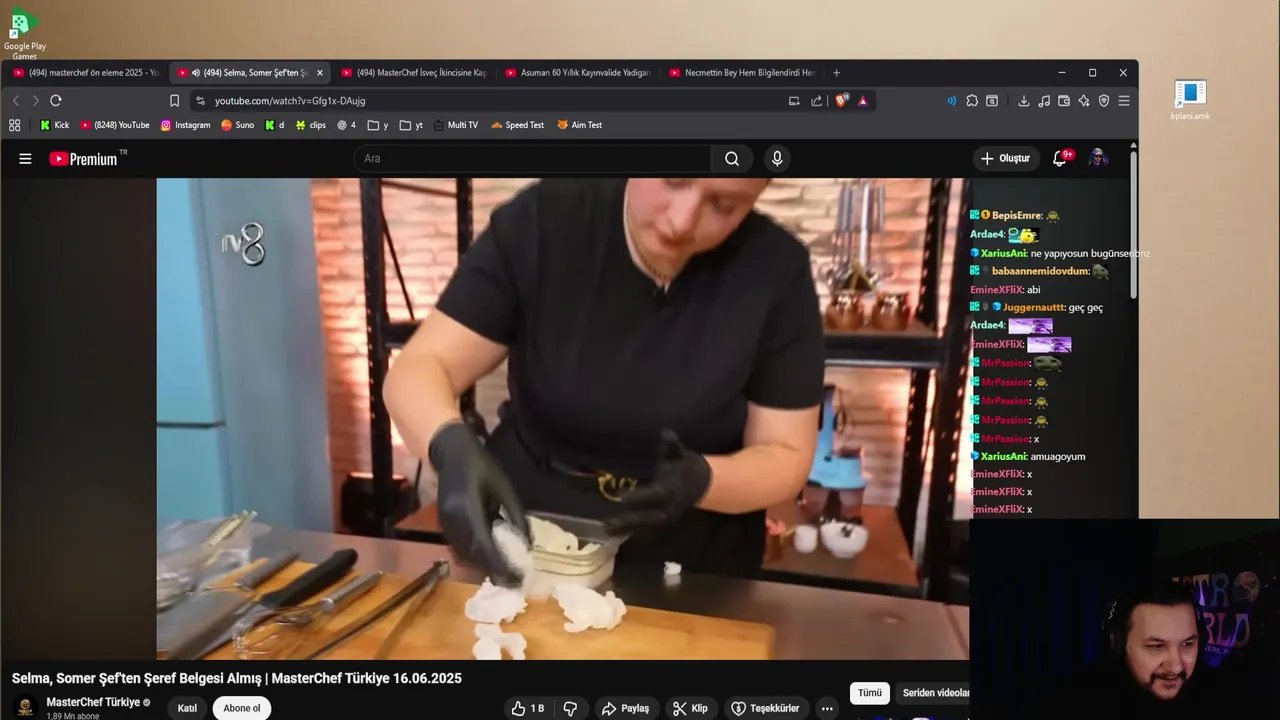
Task: Click the youtube.com address bar URL
Action: point(290,101)
